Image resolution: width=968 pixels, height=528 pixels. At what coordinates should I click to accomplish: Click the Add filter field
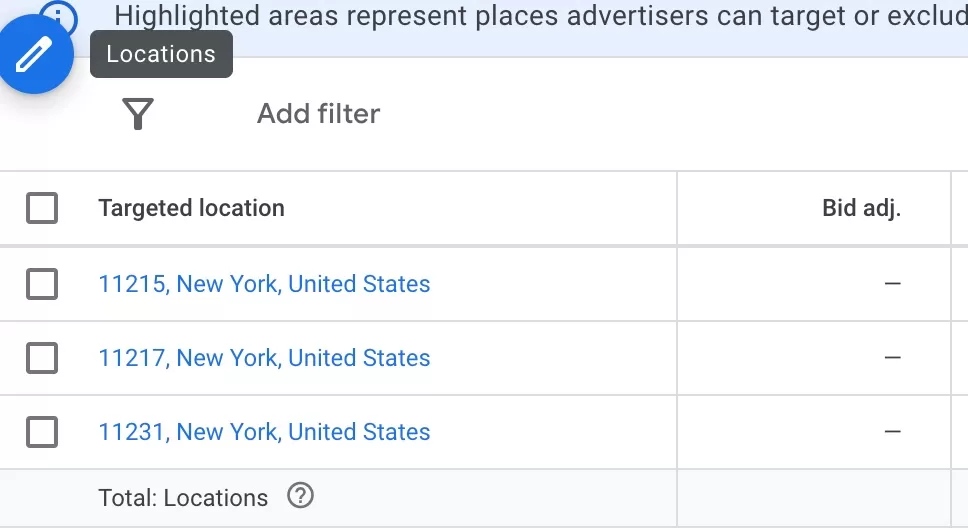[319, 114]
